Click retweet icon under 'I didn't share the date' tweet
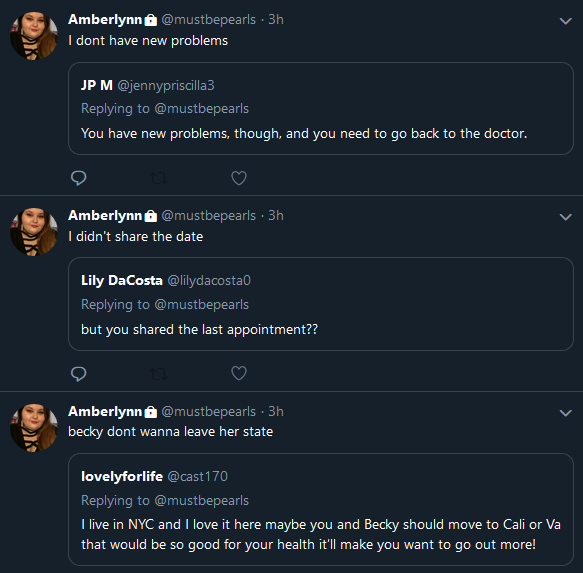This screenshot has height=573, width=583. point(159,374)
